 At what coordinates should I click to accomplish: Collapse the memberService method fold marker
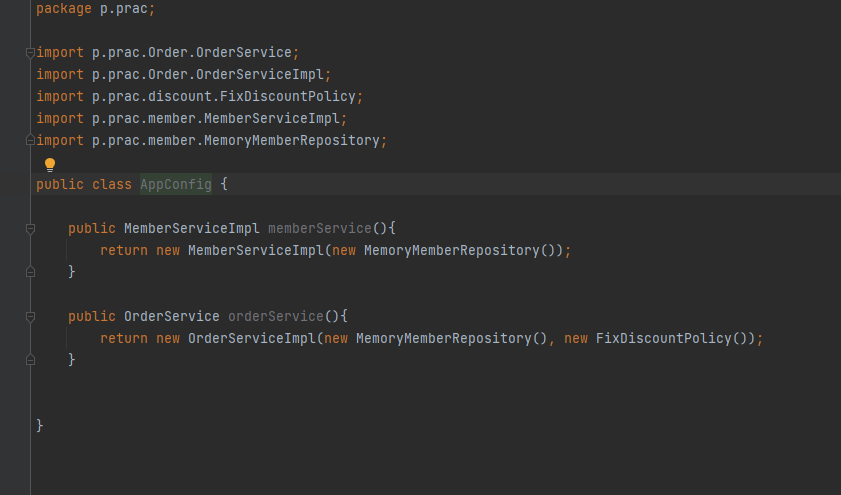click(x=31, y=228)
